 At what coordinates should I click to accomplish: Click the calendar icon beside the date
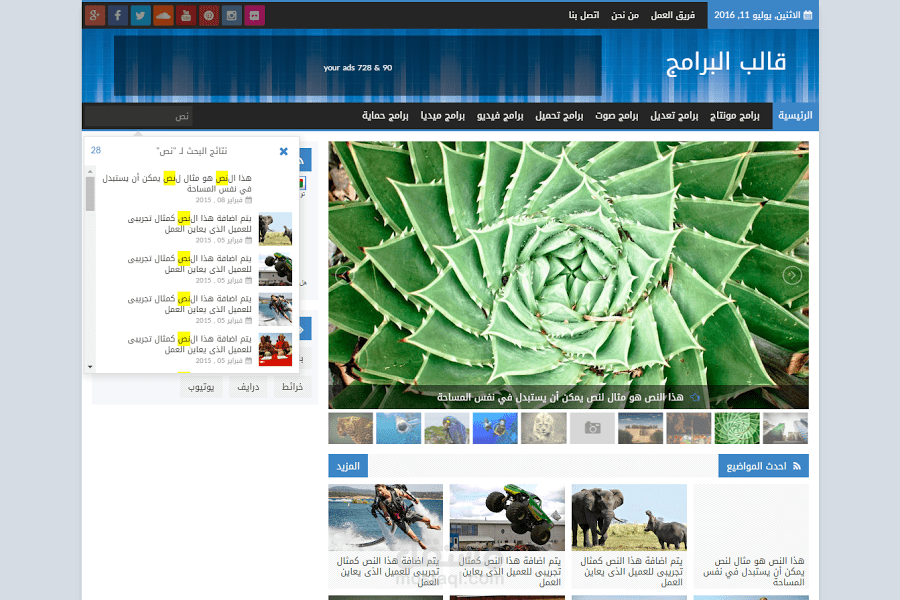[808, 16]
